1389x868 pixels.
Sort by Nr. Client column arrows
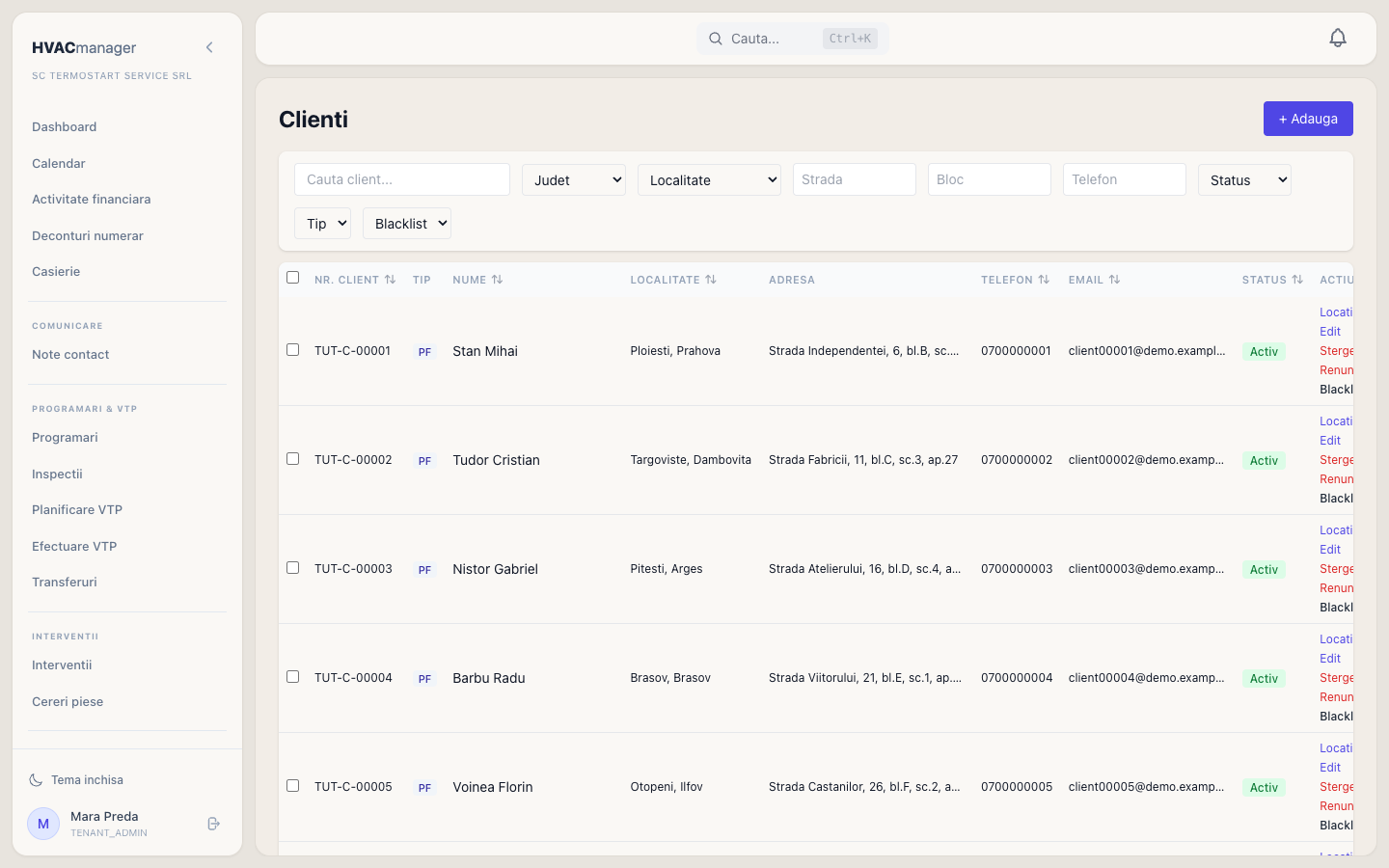[390, 280]
